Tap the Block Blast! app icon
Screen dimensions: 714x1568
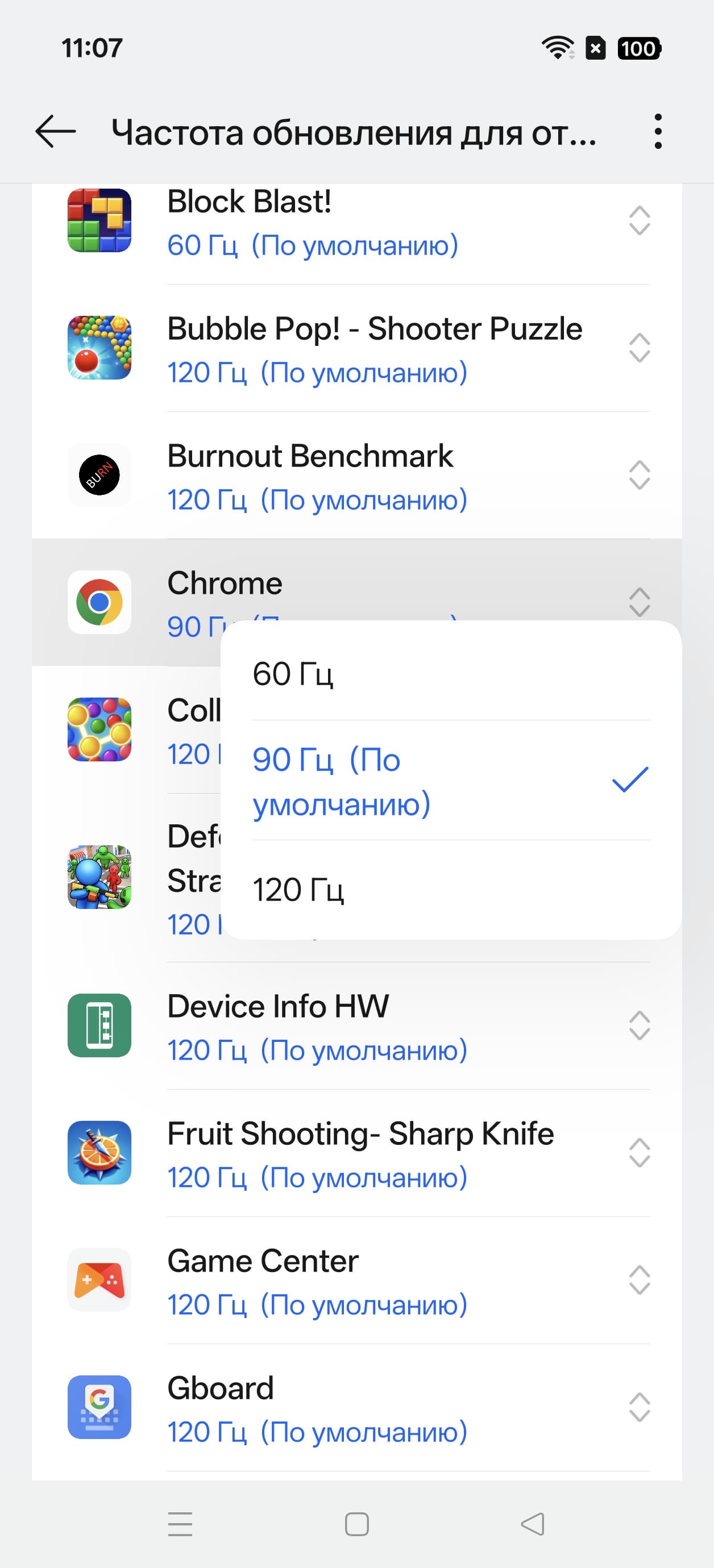point(99,220)
